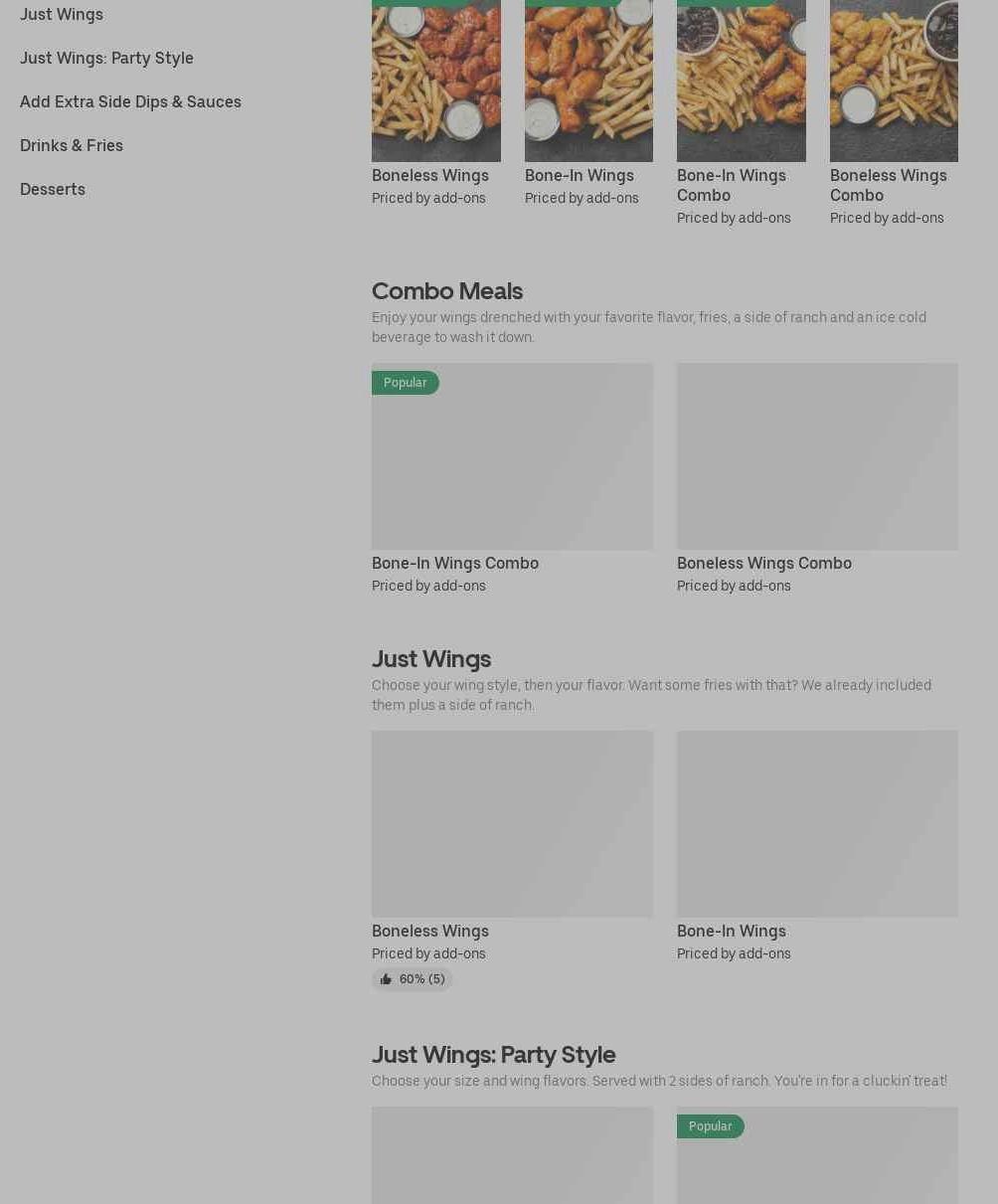The height and width of the screenshot is (1204, 998).
Task: Open Just Wings in the sidebar menu
Action: (62, 14)
